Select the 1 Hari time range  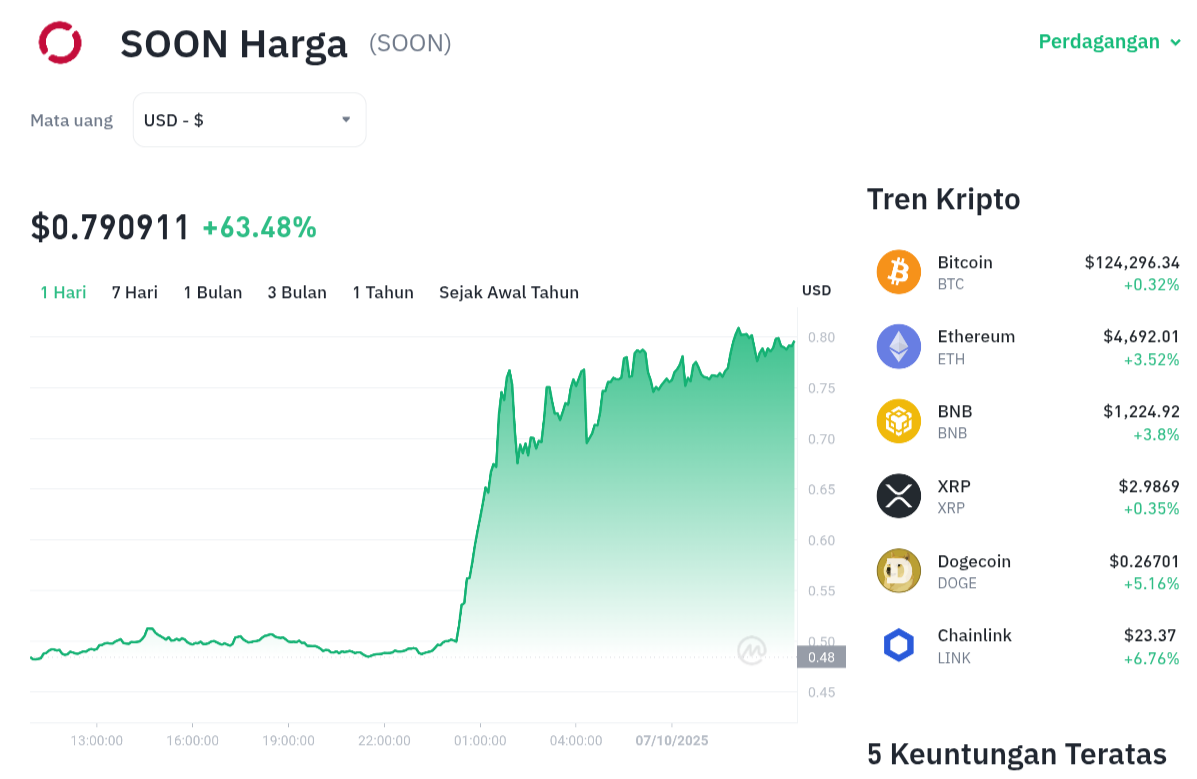[x=63, y=292]
